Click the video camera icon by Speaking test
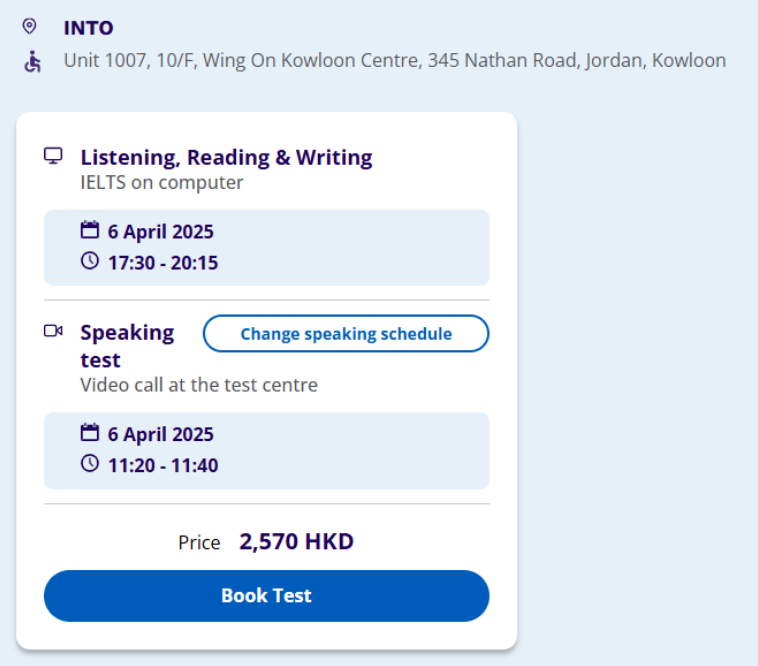758x666 pixels. pyautogui.click(x=53, y=331)
